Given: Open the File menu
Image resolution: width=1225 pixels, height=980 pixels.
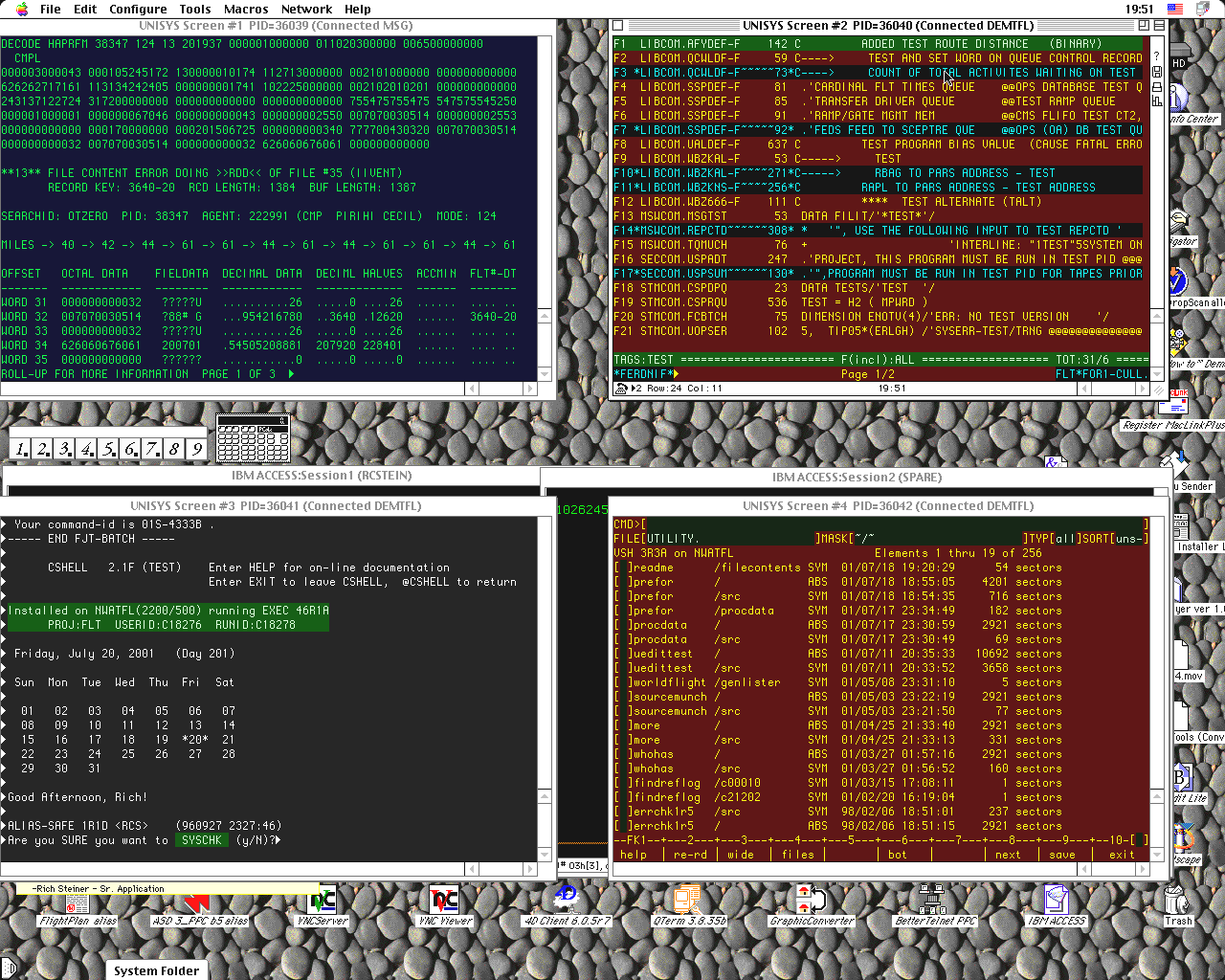Looking at the screenshot, I should pyautogui.click(x=51, y=9).
